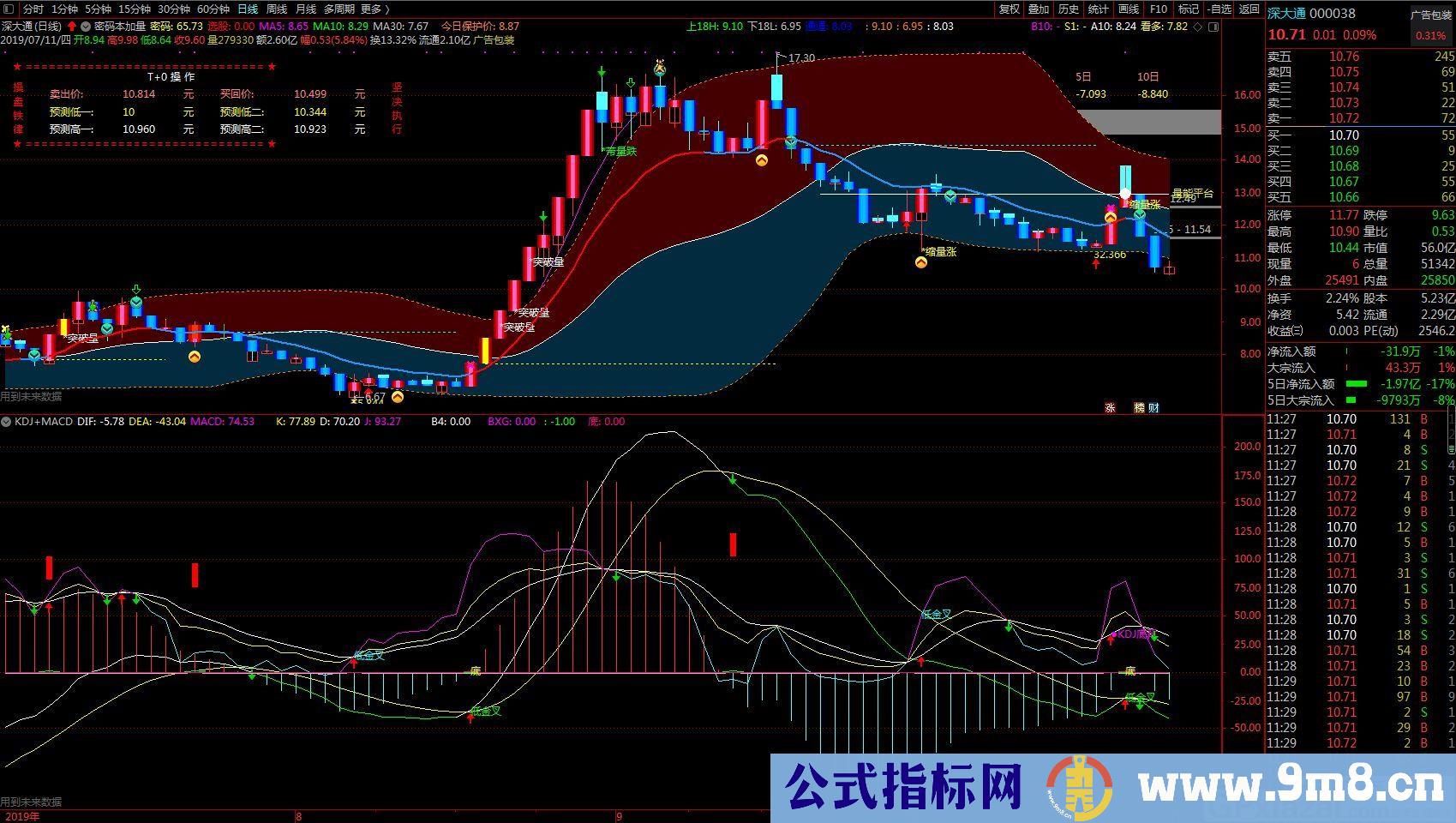Click the left panel toggle icon beside 分时

tap(9, 9)
